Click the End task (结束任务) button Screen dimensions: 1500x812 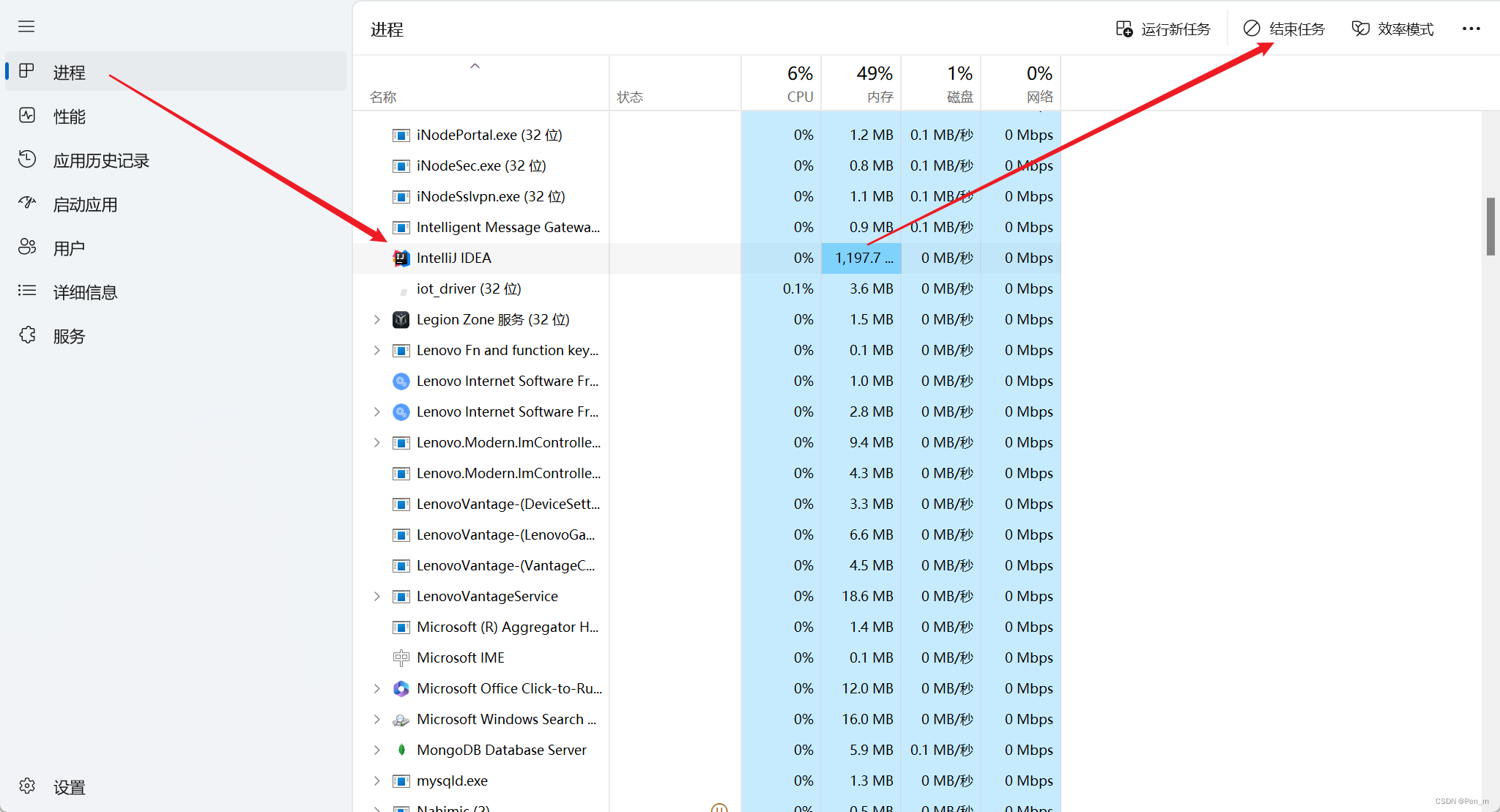point(1285,29)
